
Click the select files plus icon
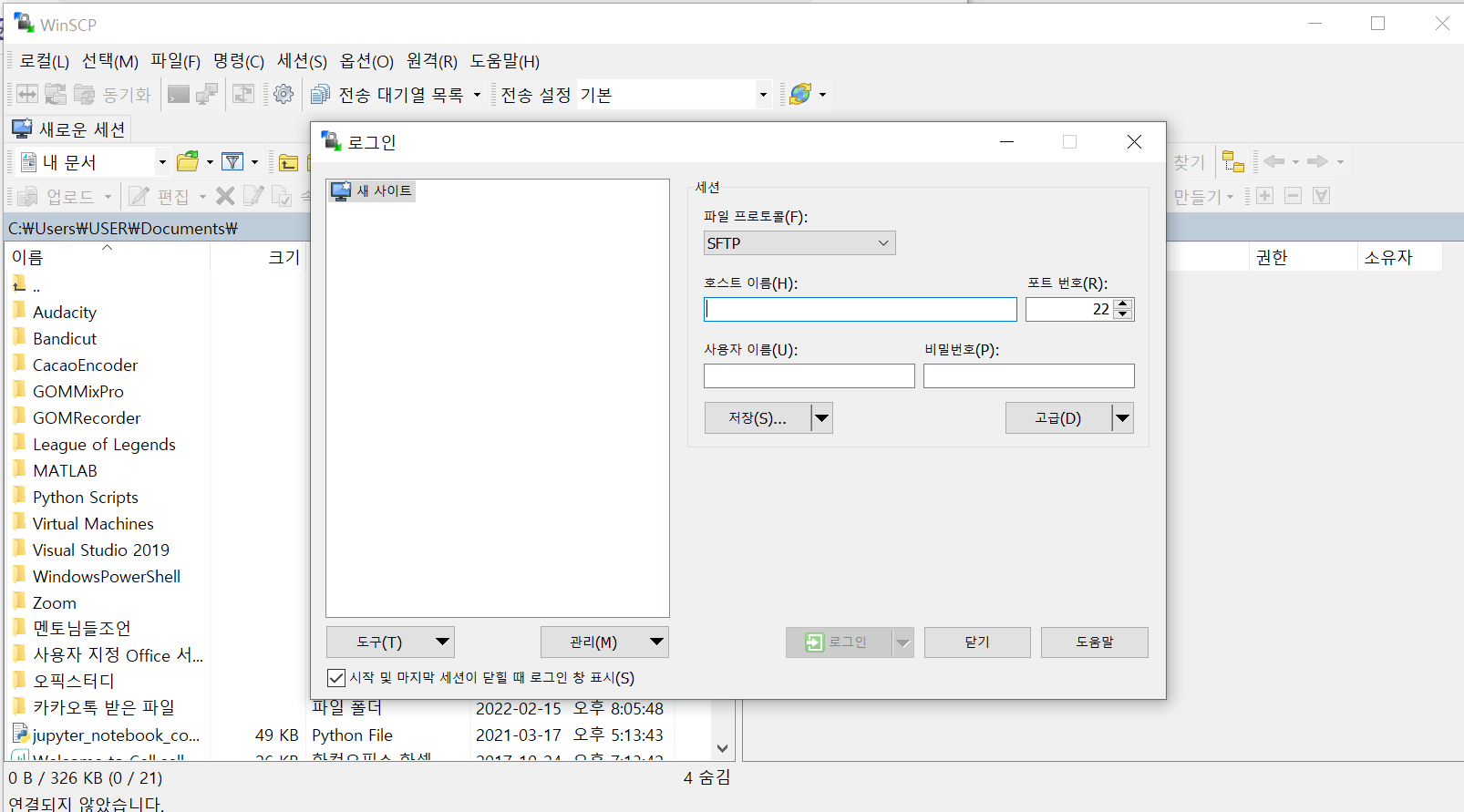tap(1264, 196)
